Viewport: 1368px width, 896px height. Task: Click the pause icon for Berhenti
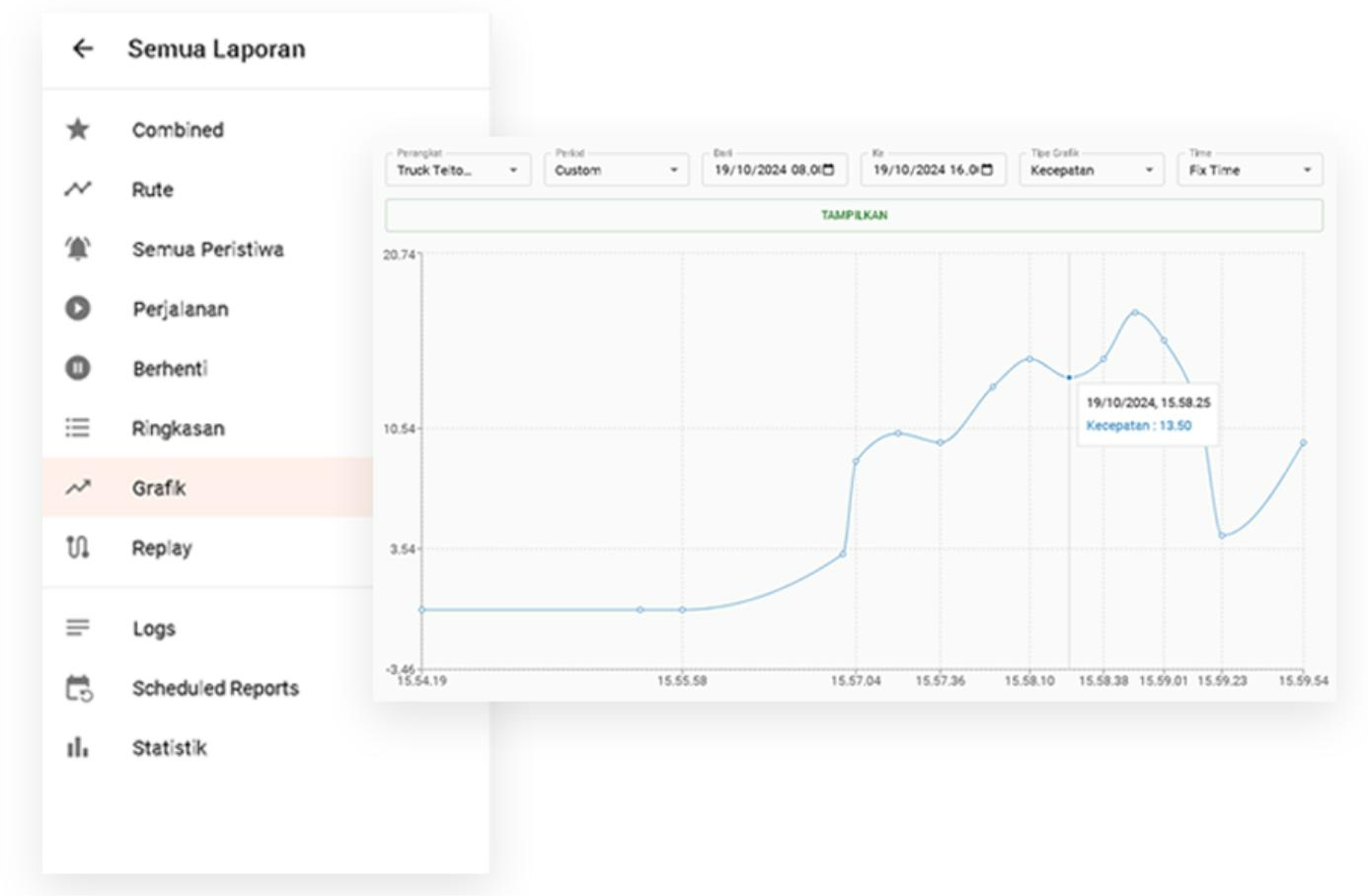(78, 368)
